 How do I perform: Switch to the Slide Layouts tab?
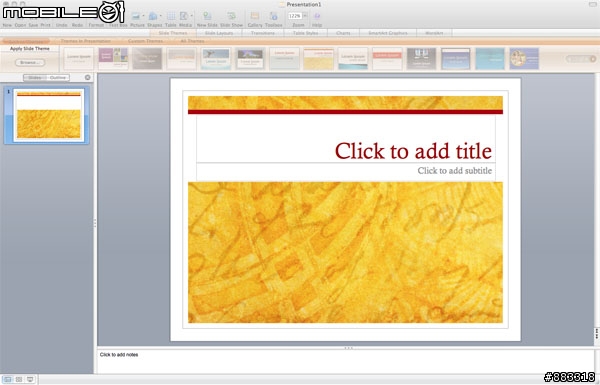(x=219, y=33)
